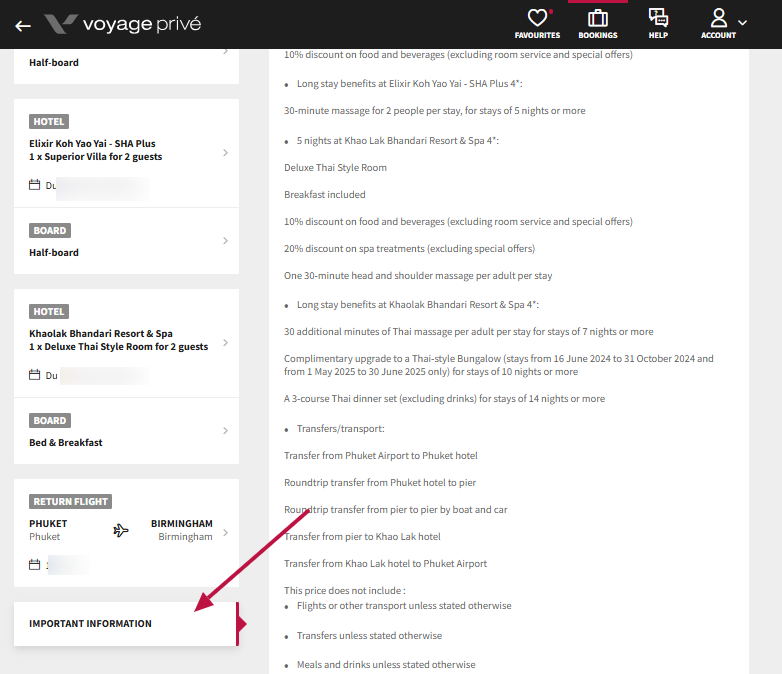The width and height of the screenshot is (782, 674).
Task: Click 'One 30-minute head and shoulder massage' line
Action: (x=418, y=276)
